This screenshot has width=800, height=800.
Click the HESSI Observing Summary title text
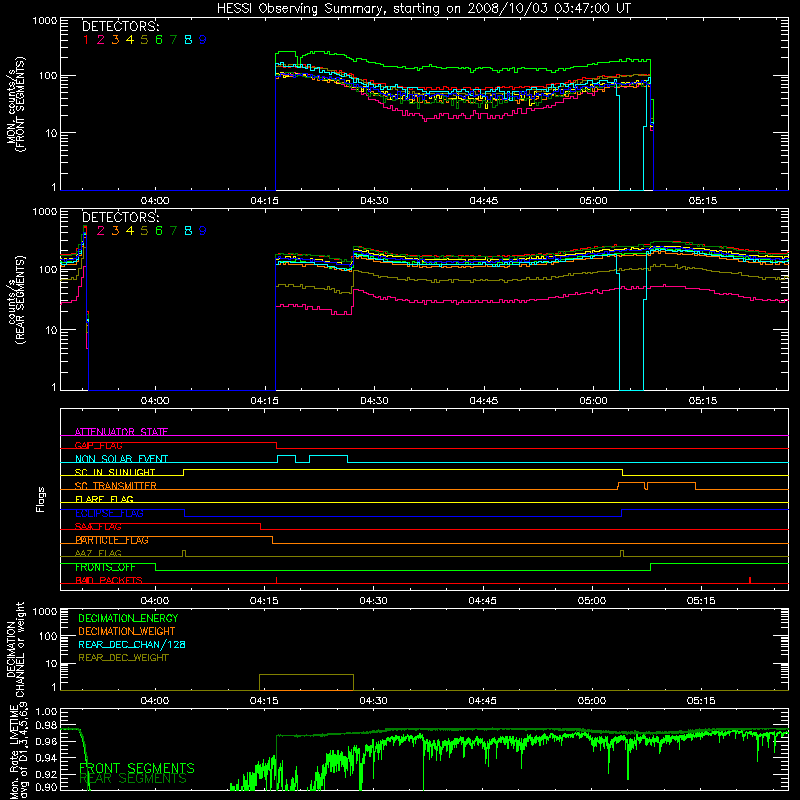(423, 9)
